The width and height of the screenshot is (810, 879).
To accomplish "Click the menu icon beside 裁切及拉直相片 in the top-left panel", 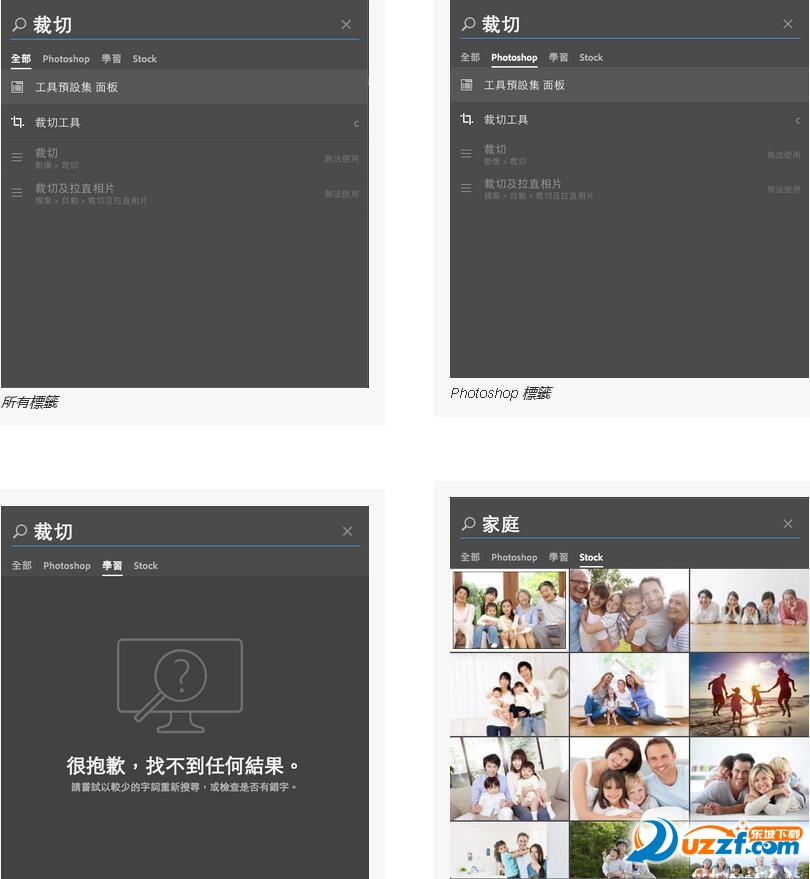I will pyautogui.click(x=17, y=192).
